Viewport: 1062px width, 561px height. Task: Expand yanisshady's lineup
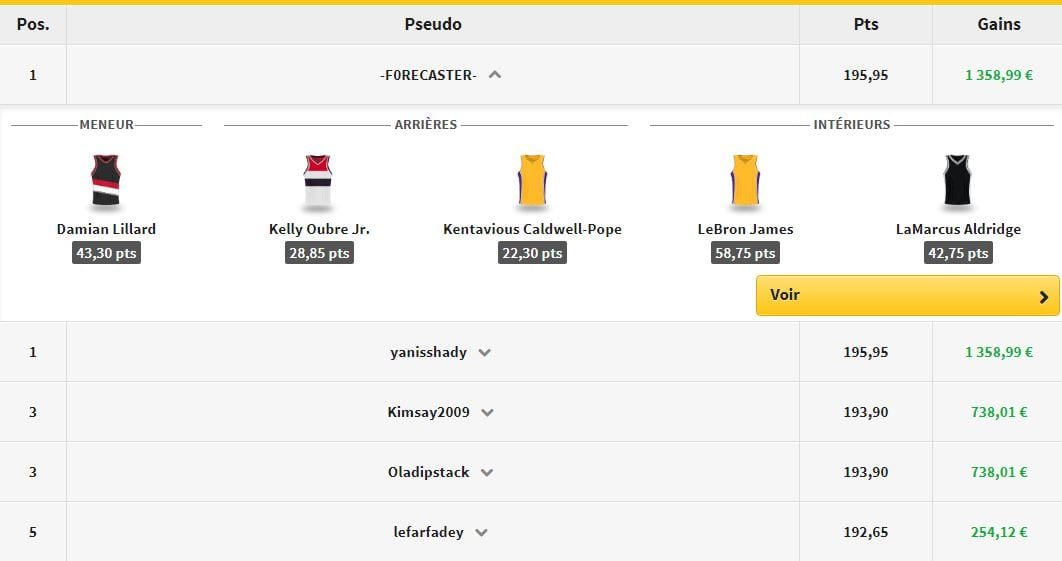pyautogui.click(x=485, y=352)
